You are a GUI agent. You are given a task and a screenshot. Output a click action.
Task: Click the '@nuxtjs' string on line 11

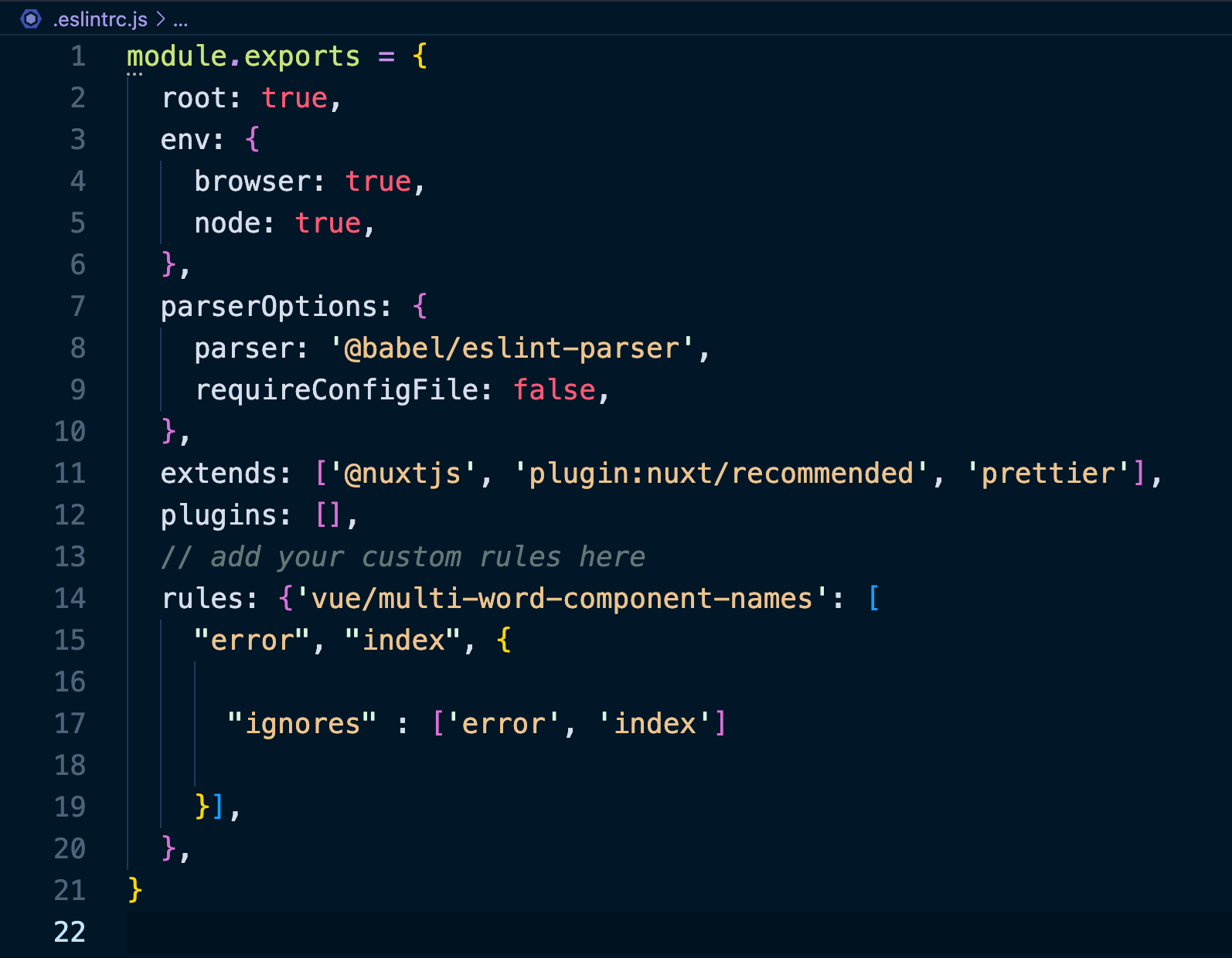point(403,473)
